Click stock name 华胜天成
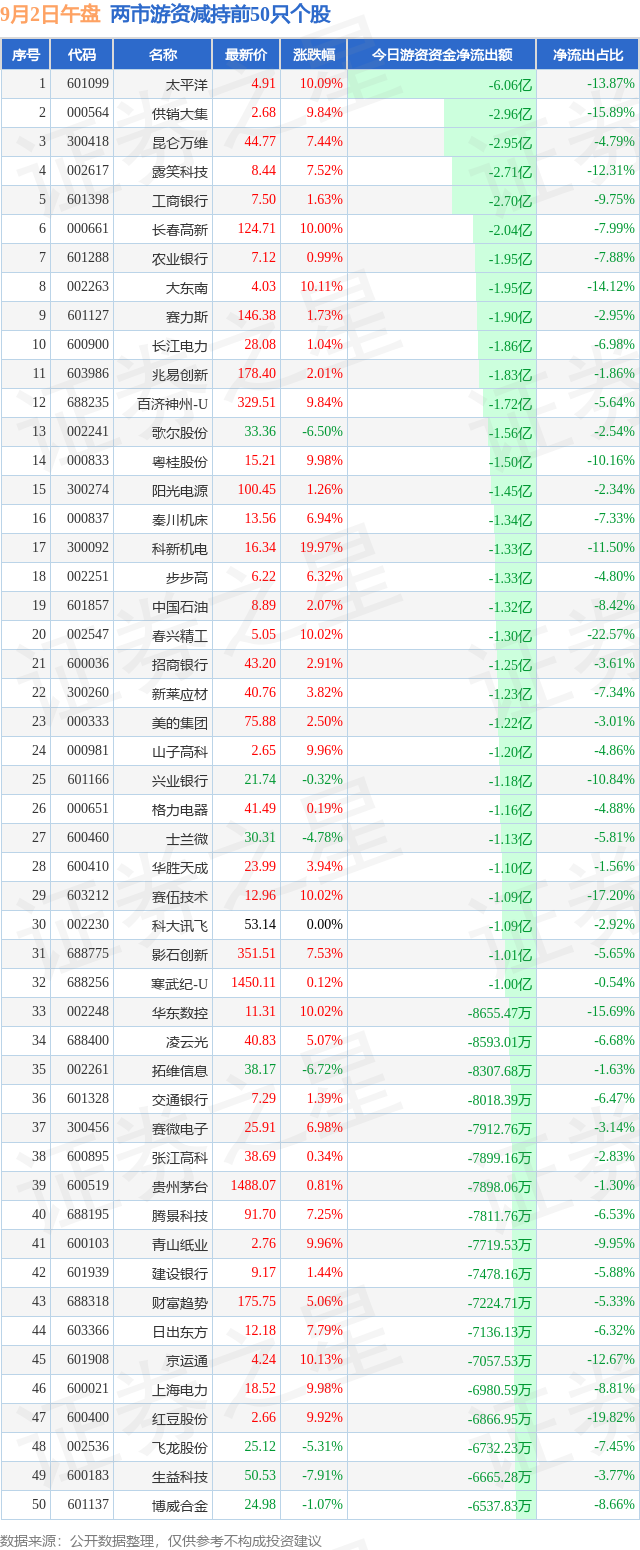The width and height of the screenshot is (640, 1550). tap(180, 867)
